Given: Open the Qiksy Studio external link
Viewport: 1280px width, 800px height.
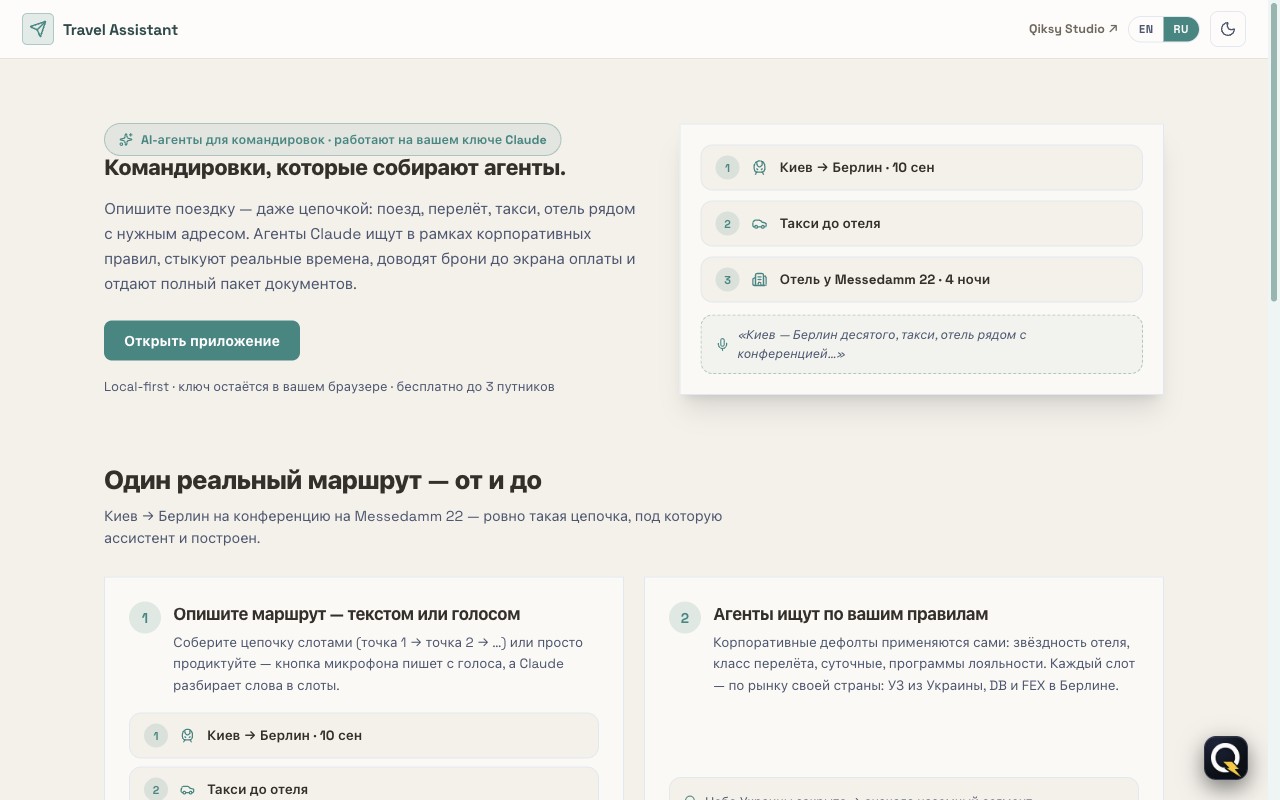Looking at the screenshot, I should point(1073,29).
